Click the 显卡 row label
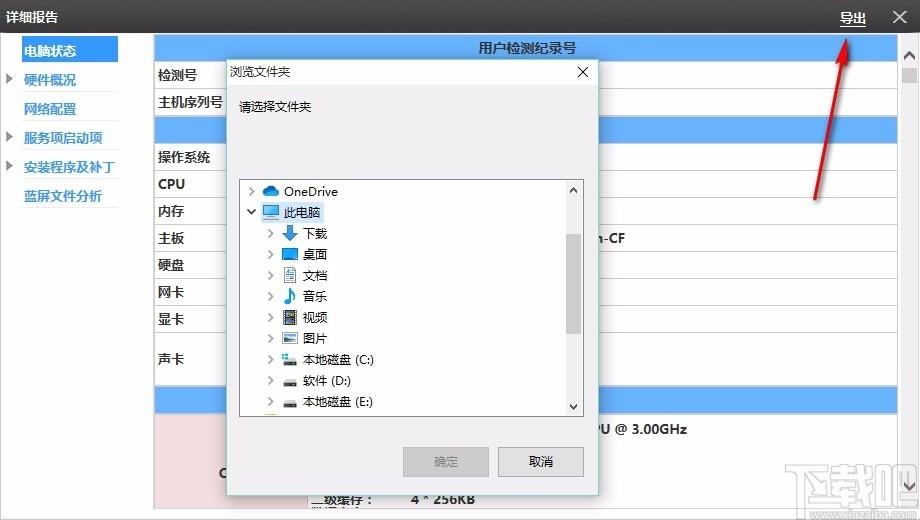This screenshot has height=520, width=920. click(x=171, y=319)
